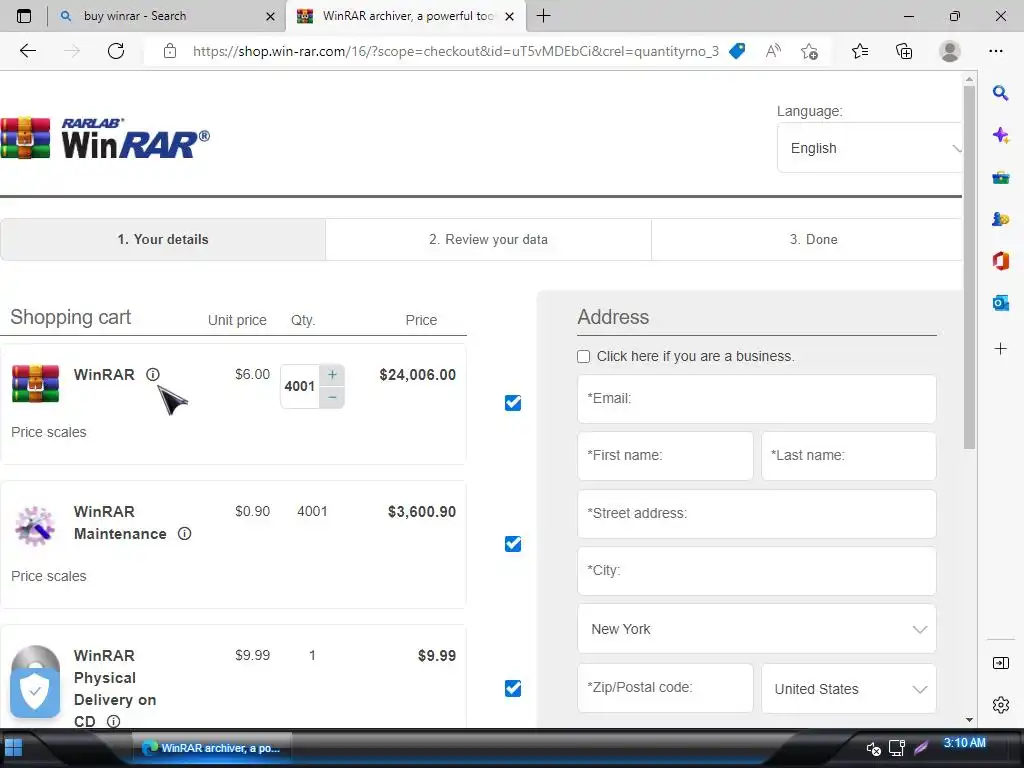Open the tab actions menu icon
The height and width of the screenshot is (768, 1024).
point(24,16)
